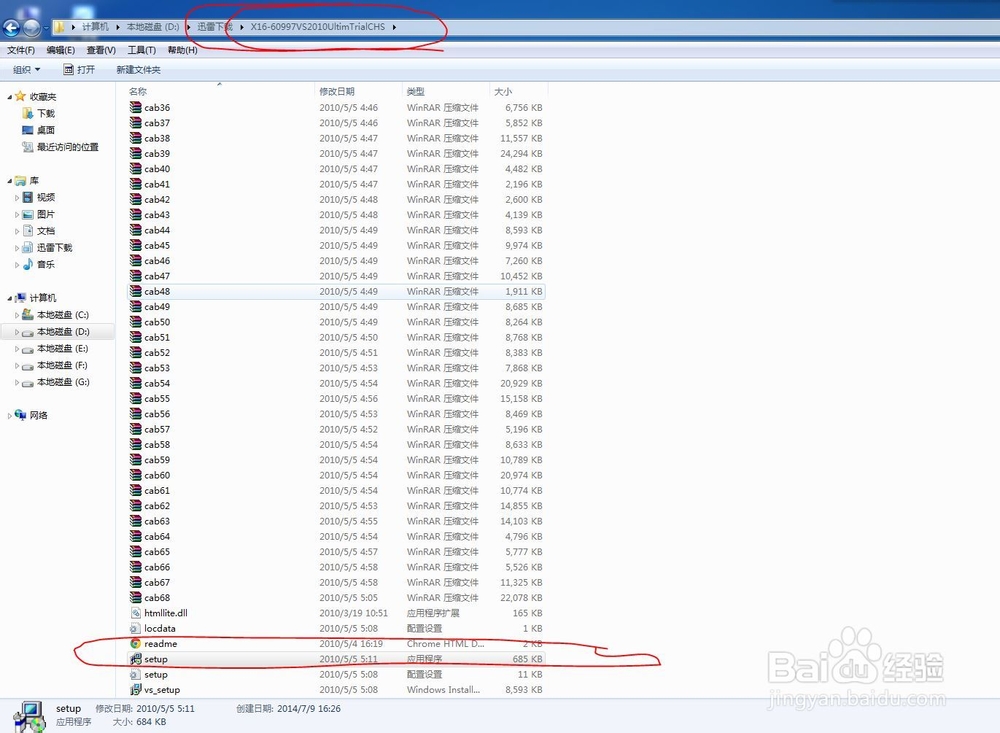Click 计算机 in the address breadcrumb

coord(95,27)
